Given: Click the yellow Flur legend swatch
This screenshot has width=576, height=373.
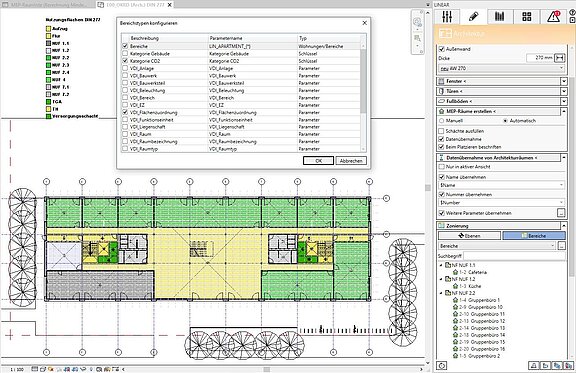Looking at the screenshot, I should 48,36.
